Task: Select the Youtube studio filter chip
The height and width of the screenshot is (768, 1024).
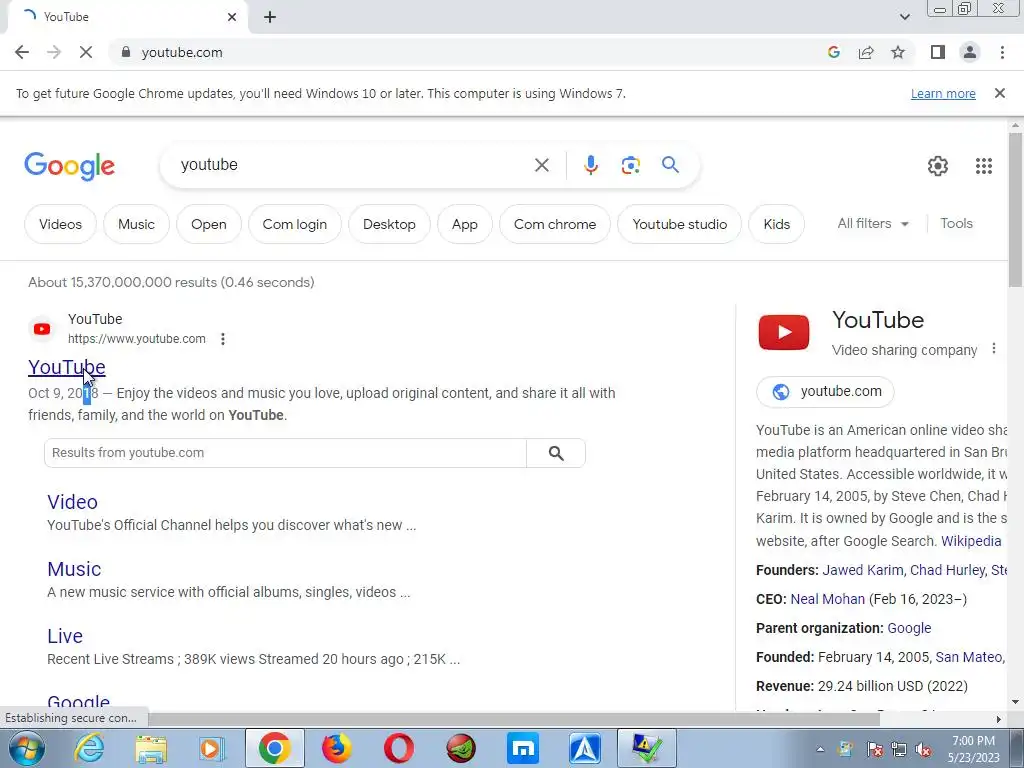Action: click(x=679, y=224)
